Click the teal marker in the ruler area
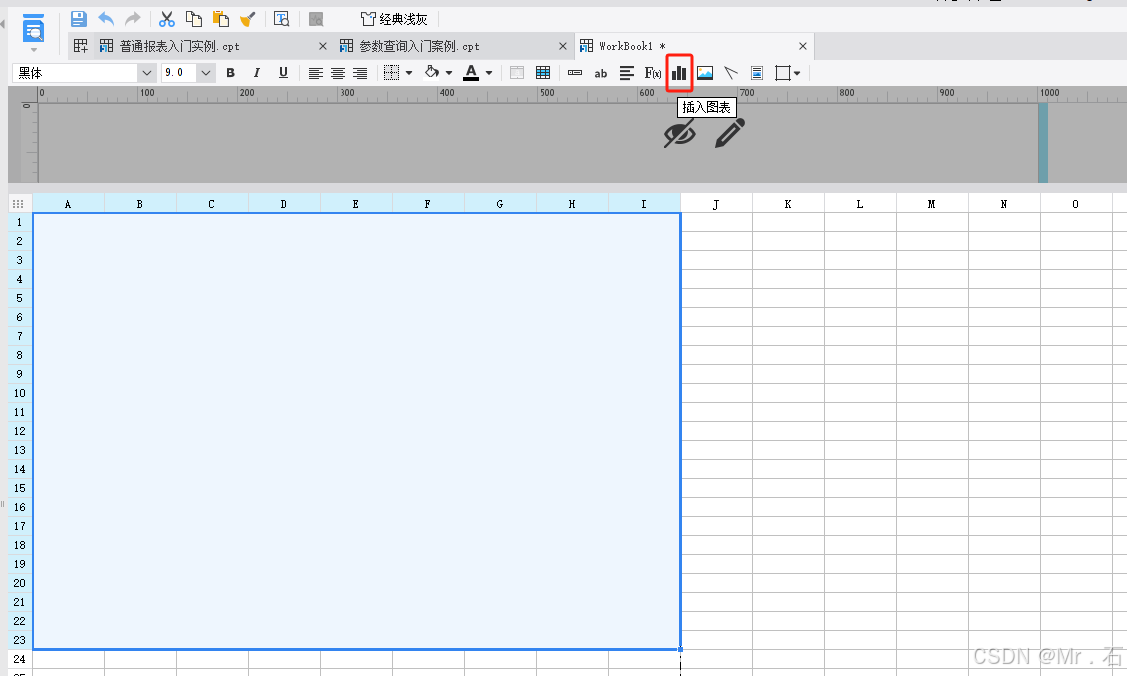 (x=1043, y=143)
